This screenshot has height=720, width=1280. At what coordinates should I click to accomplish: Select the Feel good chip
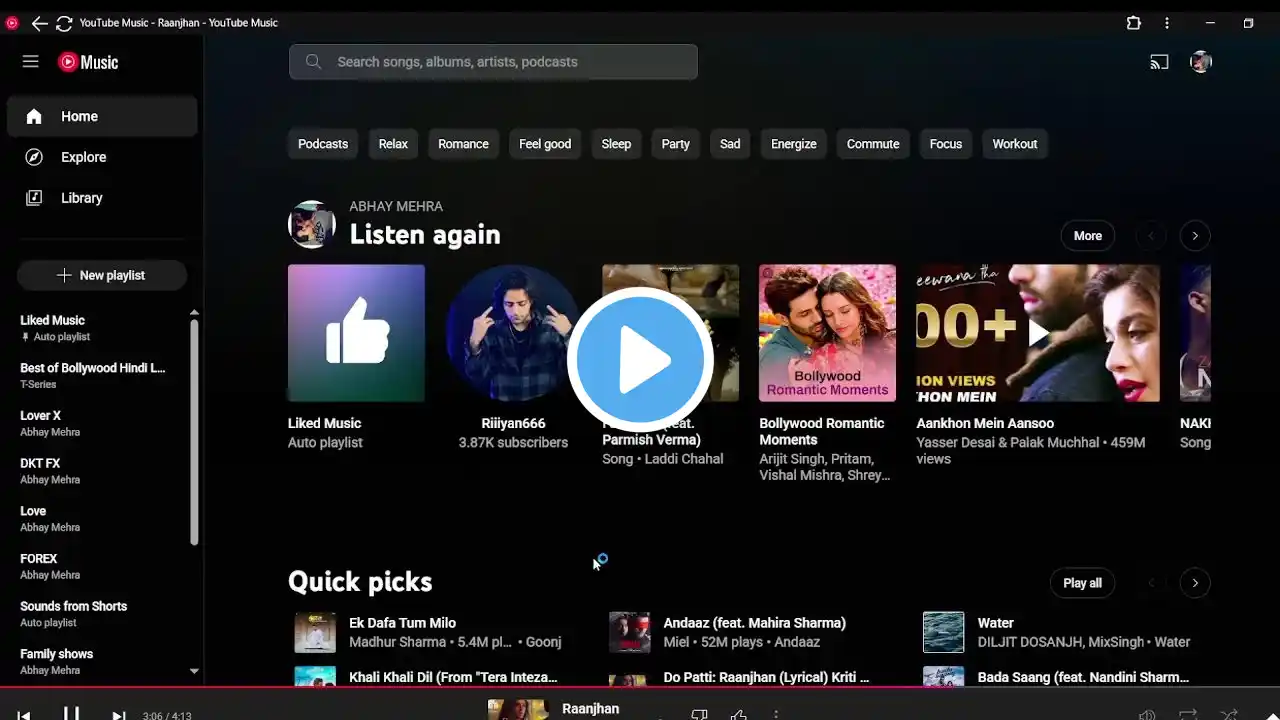pyautogui.click(x=545, y=144)
